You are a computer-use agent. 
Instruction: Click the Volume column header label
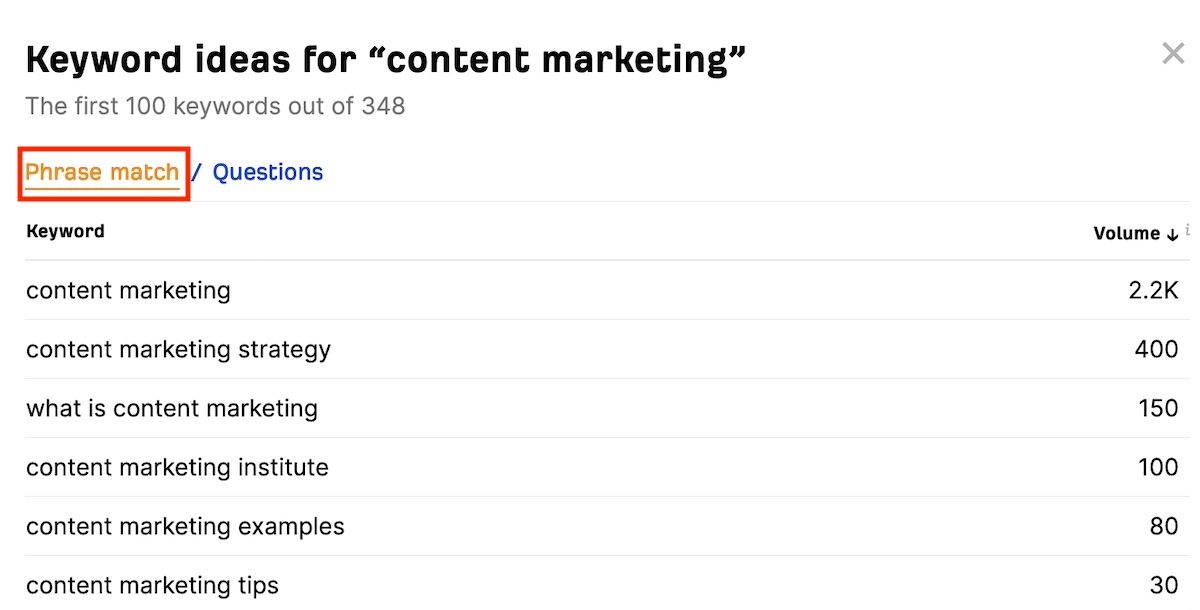(1126, 233)
